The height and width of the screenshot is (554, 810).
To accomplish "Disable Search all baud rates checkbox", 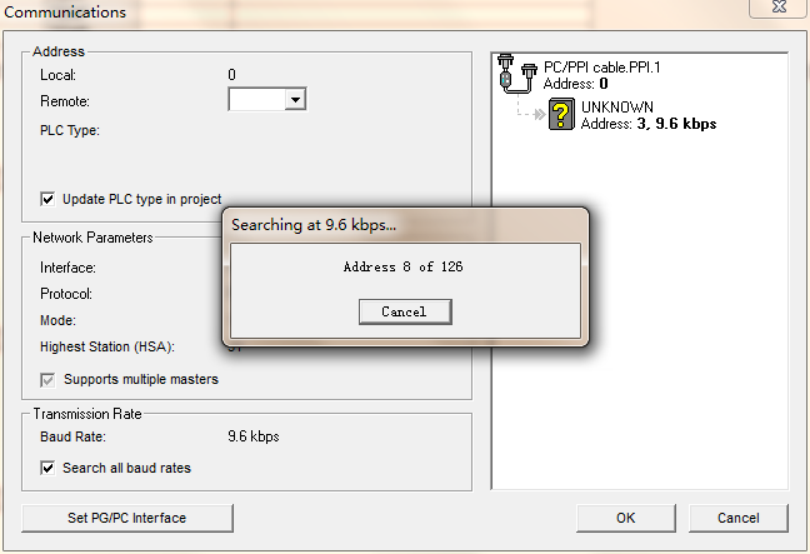I will pos(48,468).
